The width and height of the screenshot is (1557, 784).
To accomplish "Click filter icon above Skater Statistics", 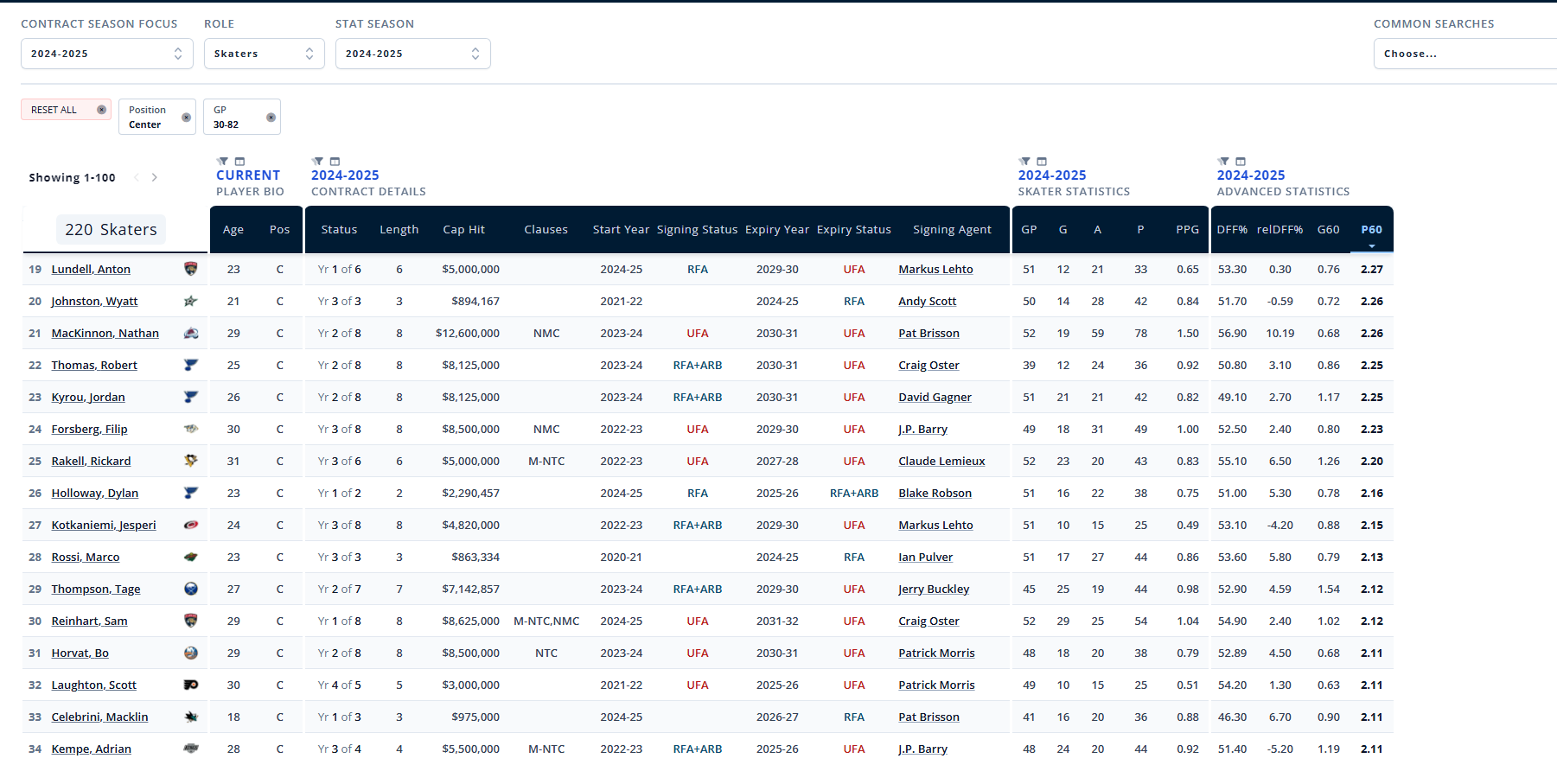I will tap(1024, 162).
